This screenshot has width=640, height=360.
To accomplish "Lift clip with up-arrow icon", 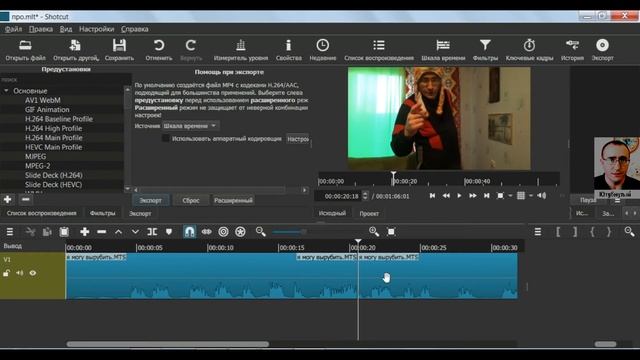I will (118, 232).
